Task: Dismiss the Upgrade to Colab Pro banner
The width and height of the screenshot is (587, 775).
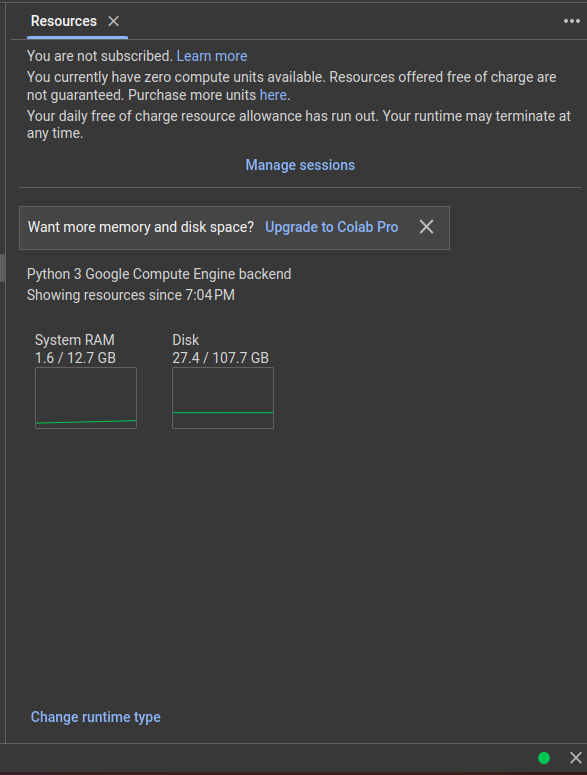Action: (x=426, y=227)
